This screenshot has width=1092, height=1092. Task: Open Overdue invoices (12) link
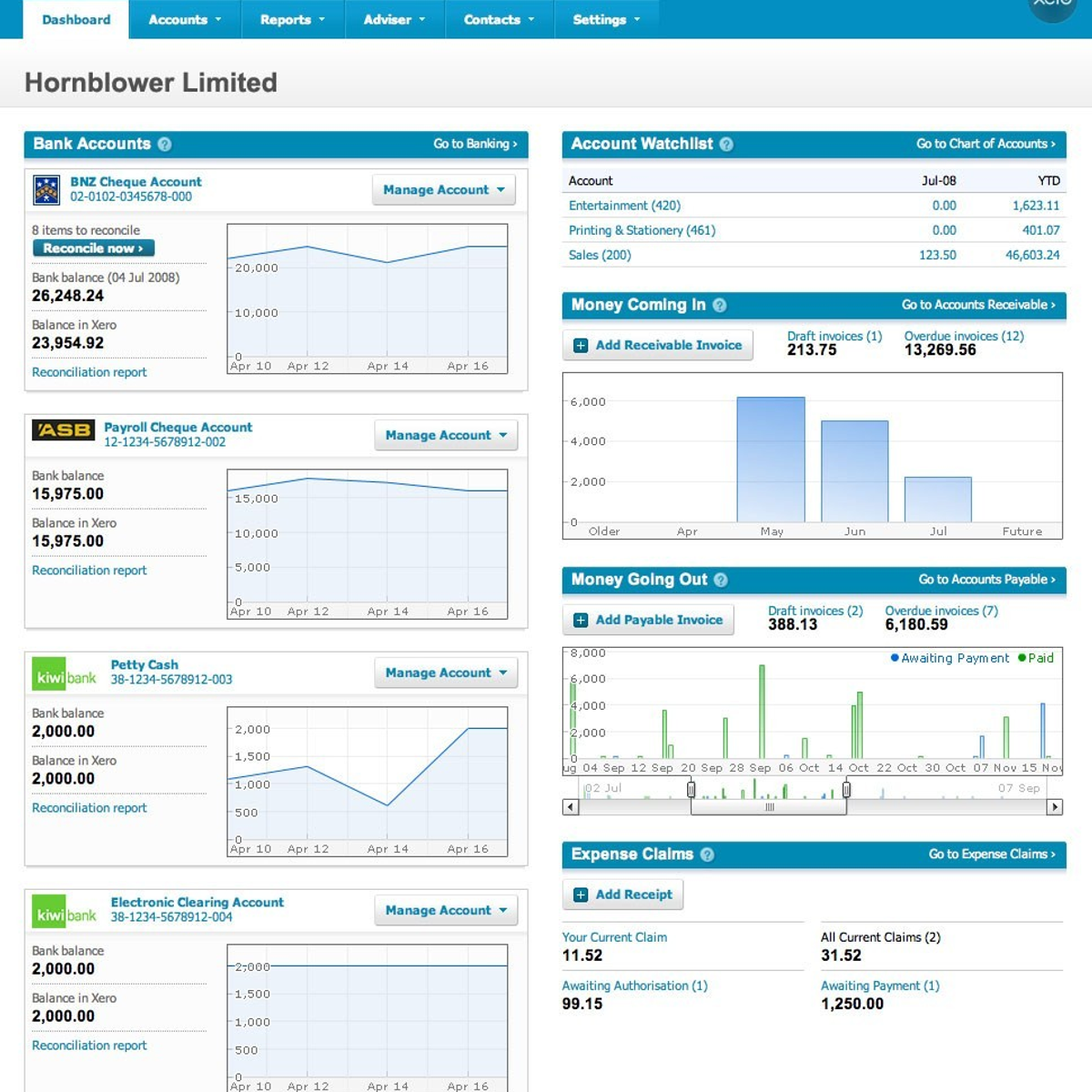[964, 336]
